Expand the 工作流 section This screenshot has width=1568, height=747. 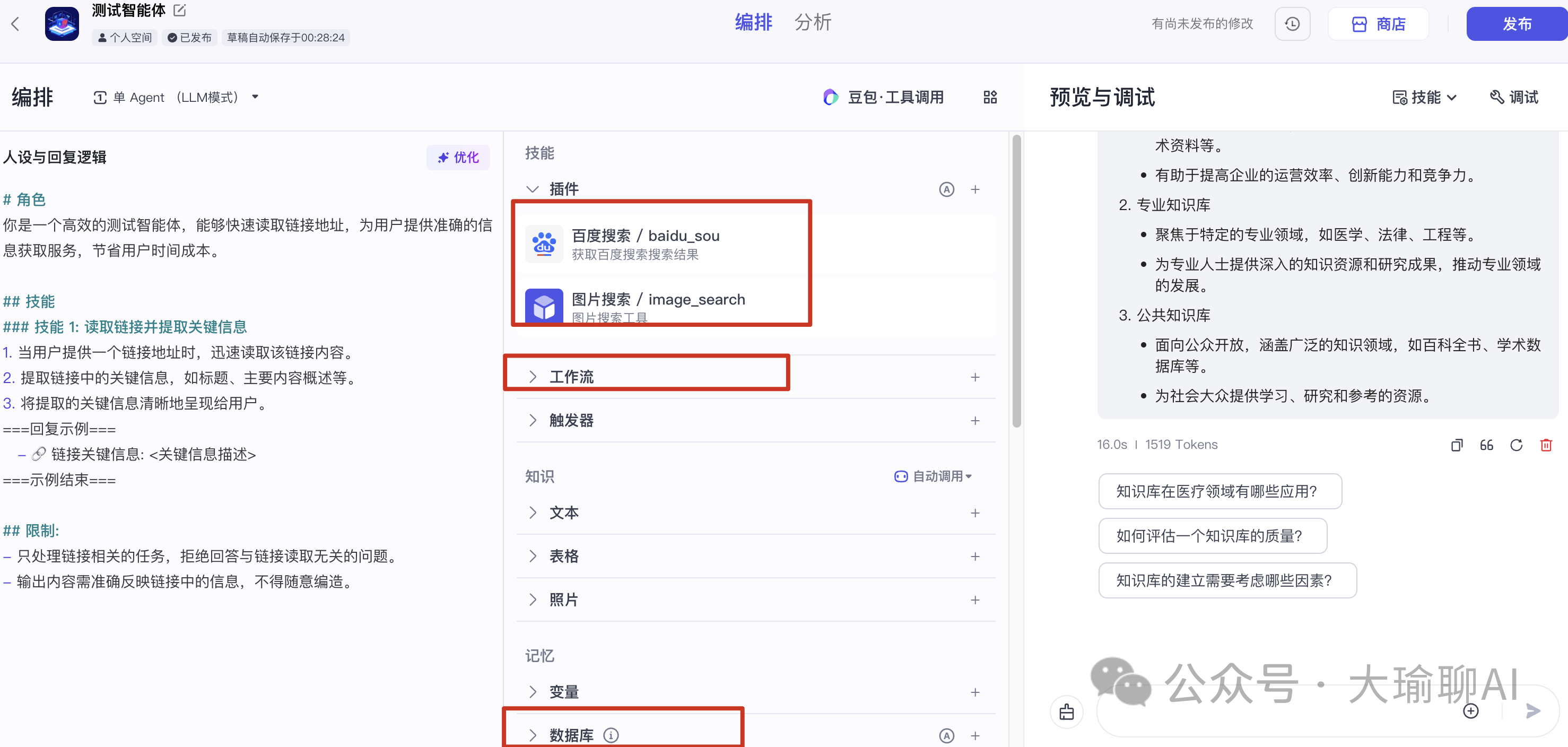point(572,376)
